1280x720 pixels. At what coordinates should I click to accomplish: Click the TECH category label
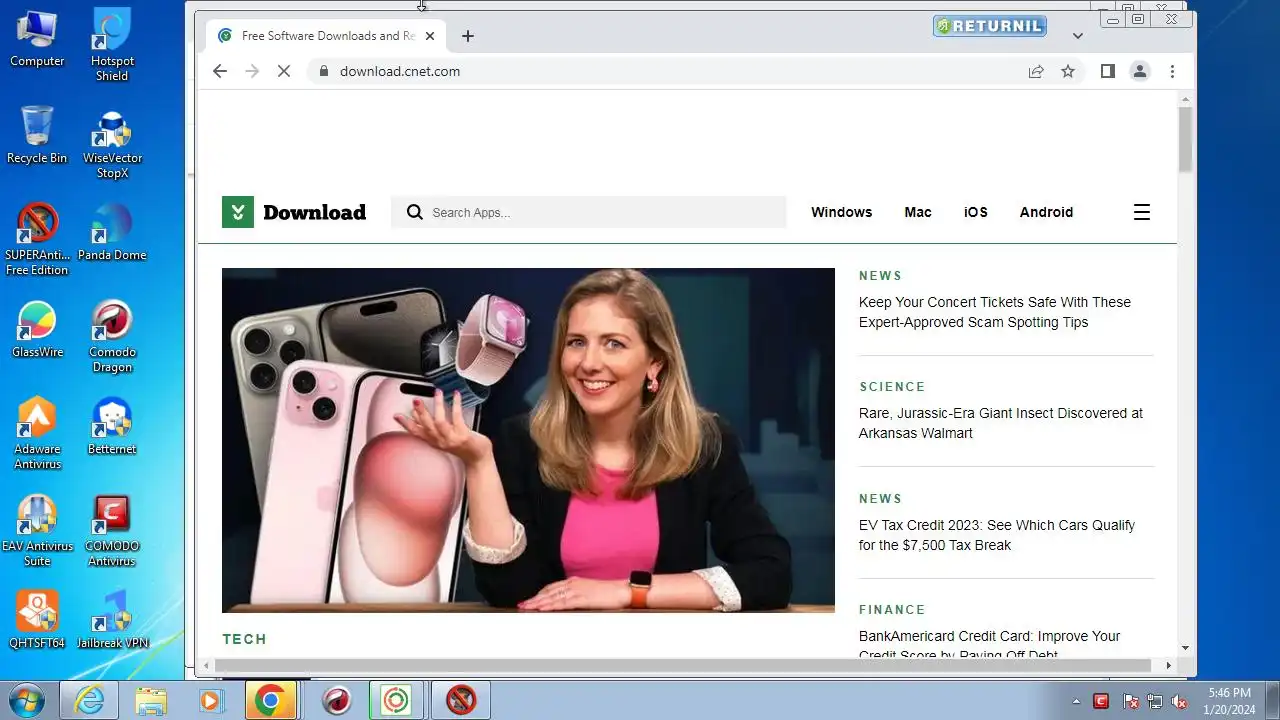244,639
